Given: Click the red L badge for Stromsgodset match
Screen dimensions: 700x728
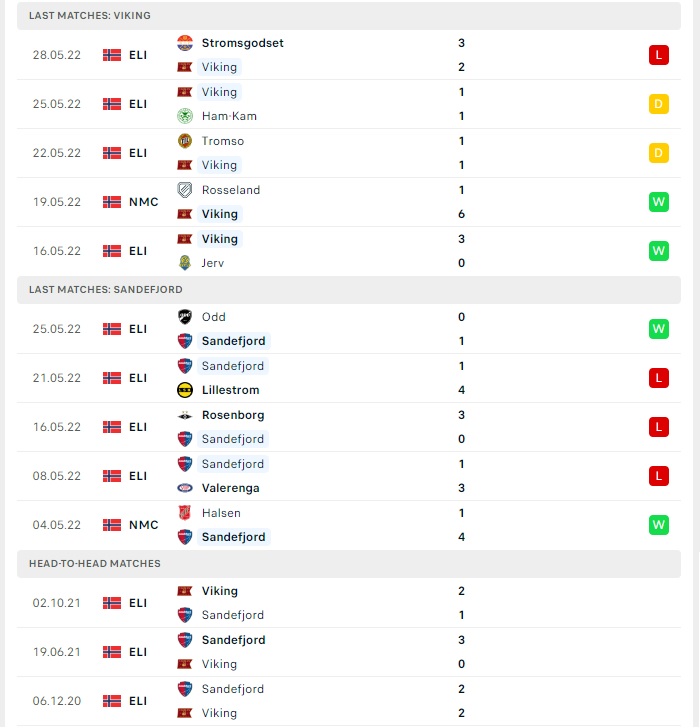Looking at the screenshot, I should pyautogui.click(x=659, y=55).
